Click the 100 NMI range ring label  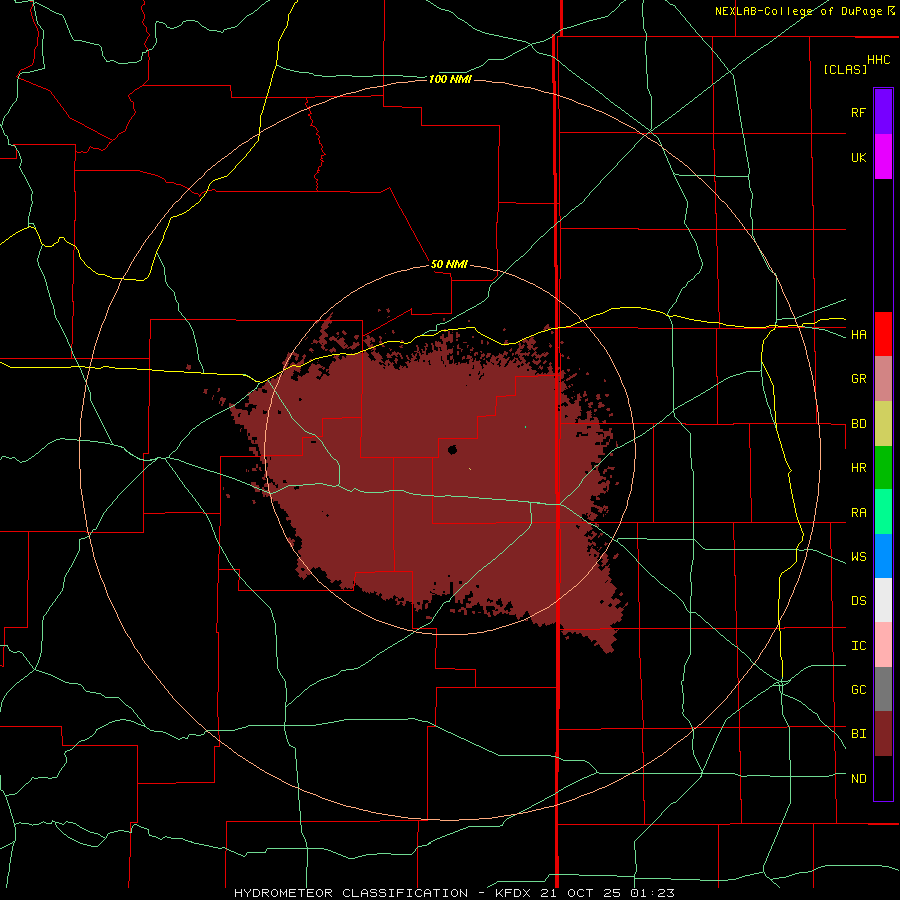tap(450, 79)
